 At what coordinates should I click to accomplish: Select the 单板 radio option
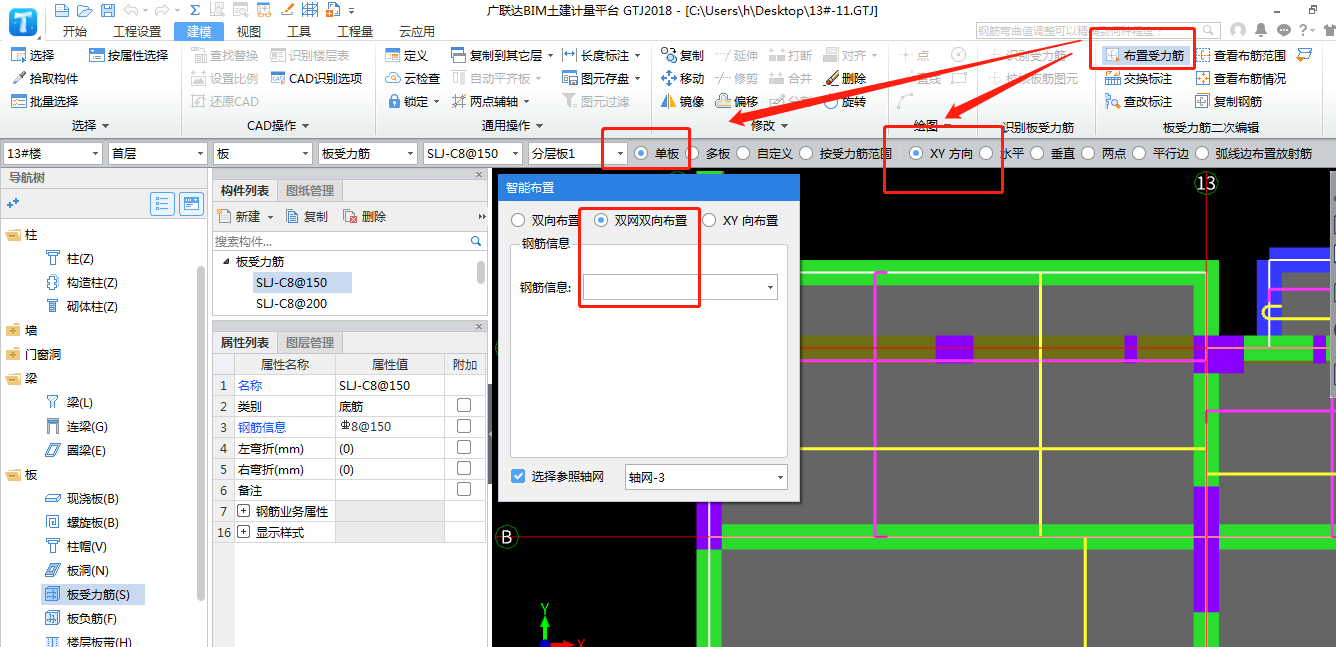(x=658, y=153)
